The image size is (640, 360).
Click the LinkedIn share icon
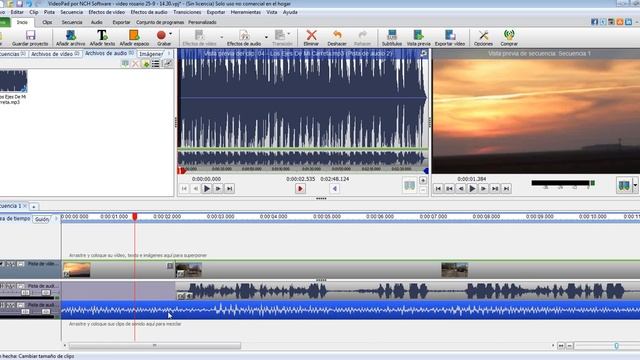(x=629, y=22)
